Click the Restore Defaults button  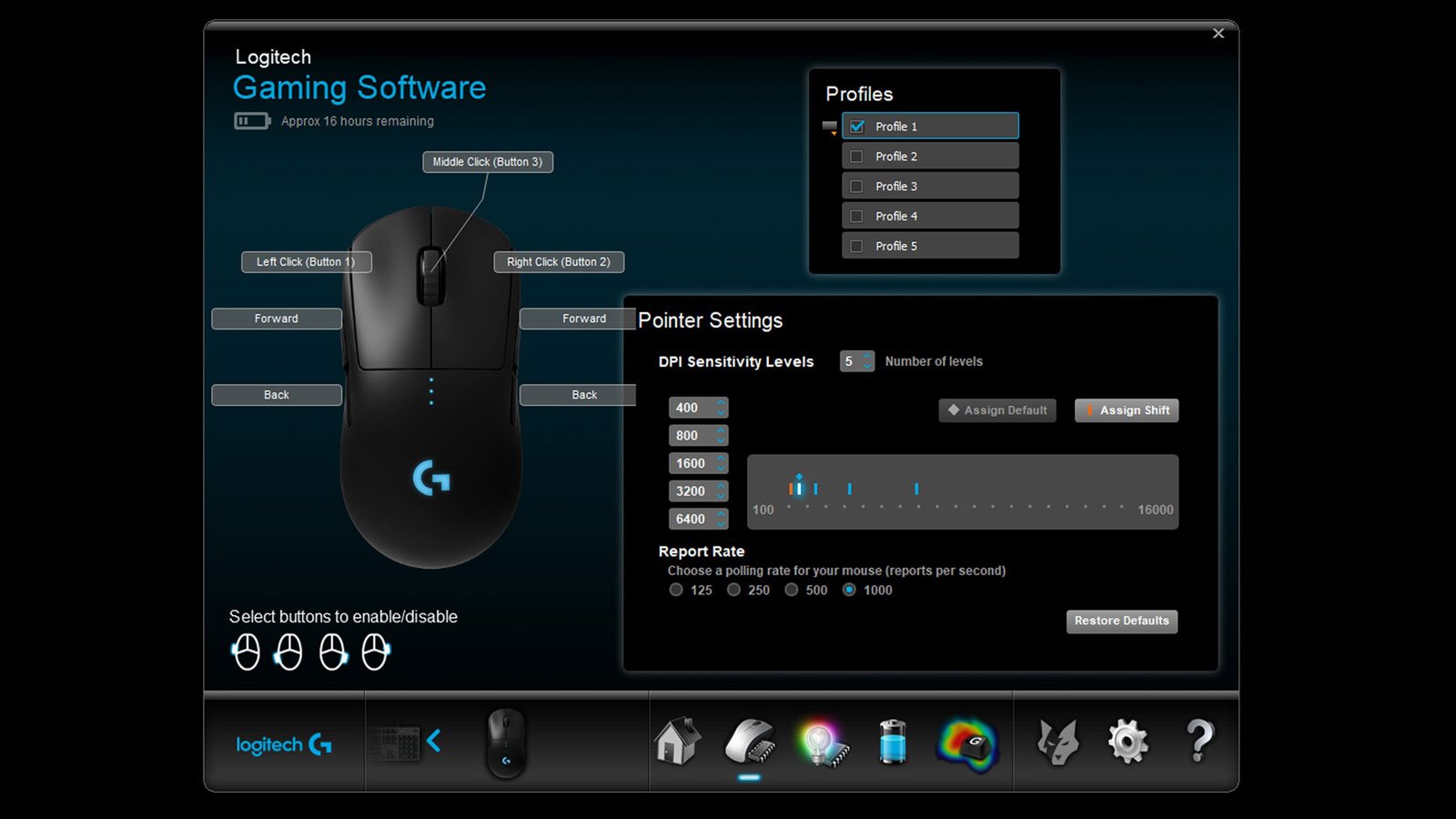pos(1122,621)
